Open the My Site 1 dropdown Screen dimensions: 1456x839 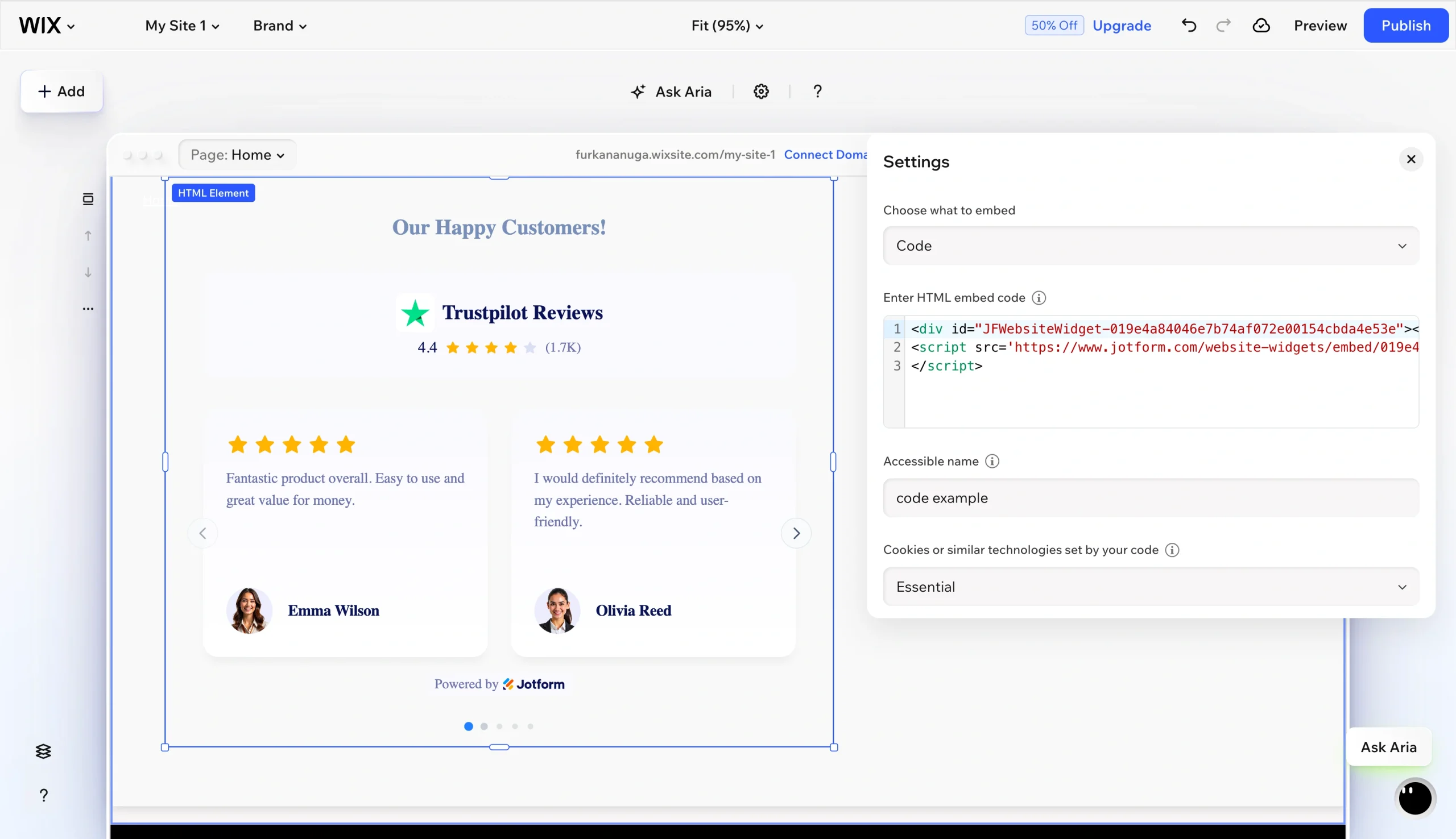click(x=181, y=26)
